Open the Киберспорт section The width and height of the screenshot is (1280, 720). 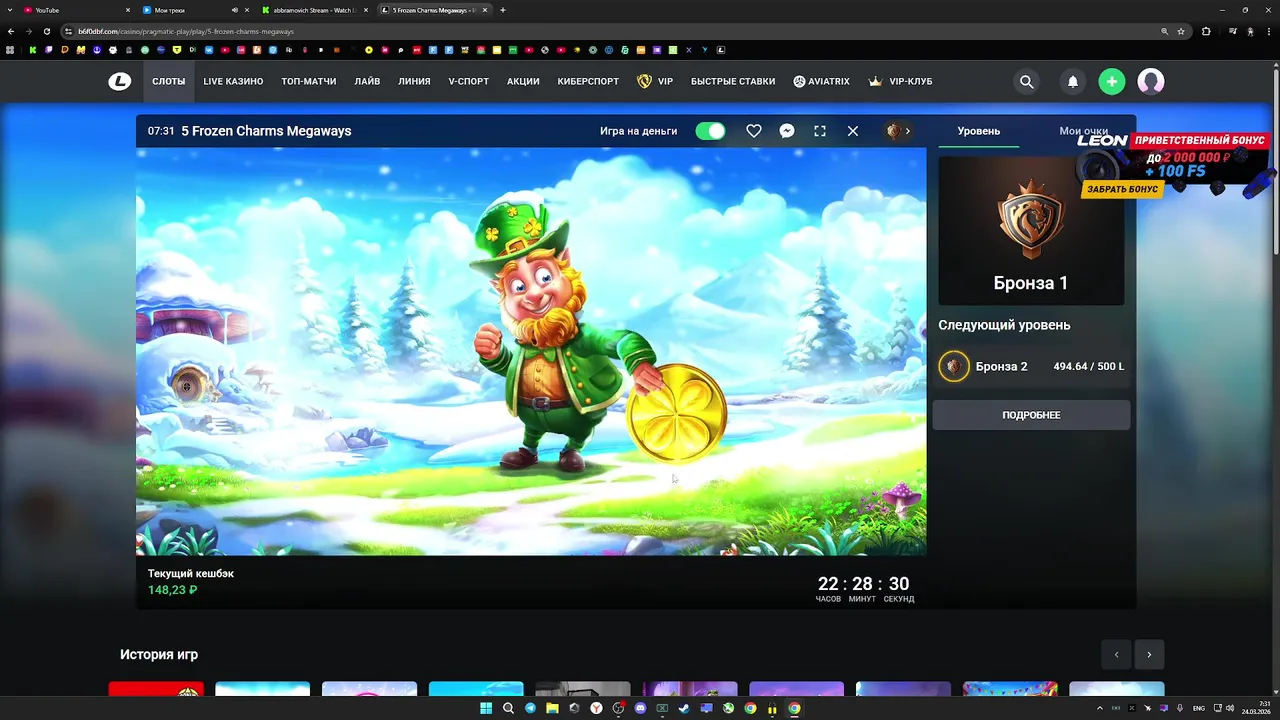click(588, 81)
